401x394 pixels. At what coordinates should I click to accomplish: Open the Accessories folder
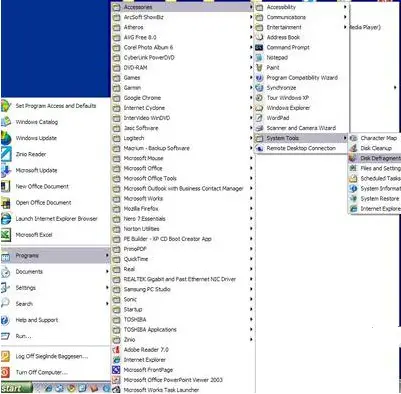pyautogui.click(x=183, y=7)
